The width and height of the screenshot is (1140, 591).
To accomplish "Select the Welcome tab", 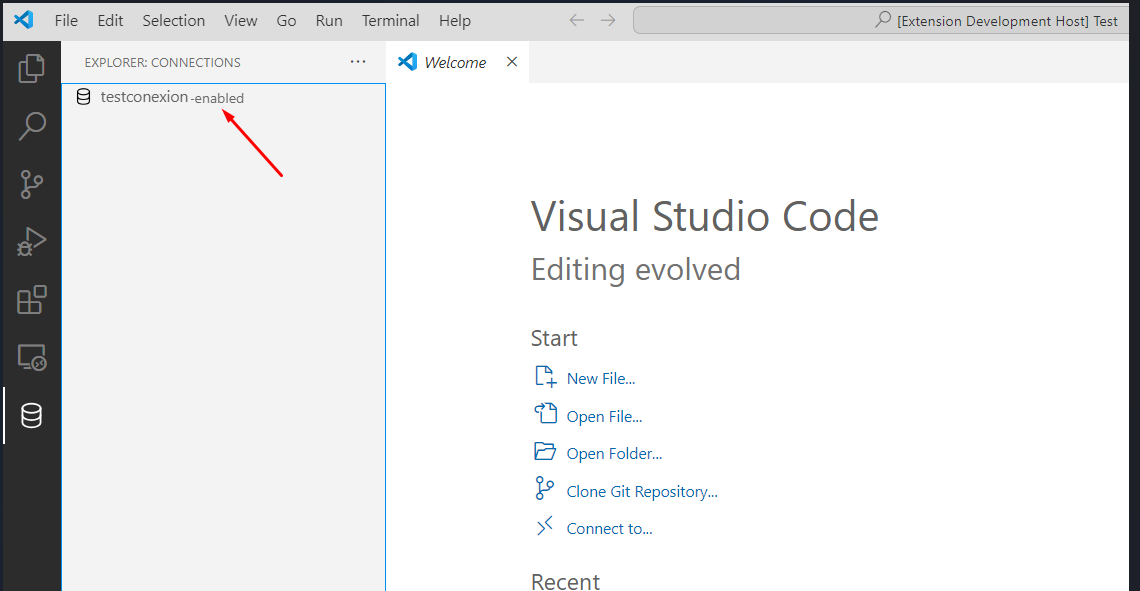I will coord(457,62).
